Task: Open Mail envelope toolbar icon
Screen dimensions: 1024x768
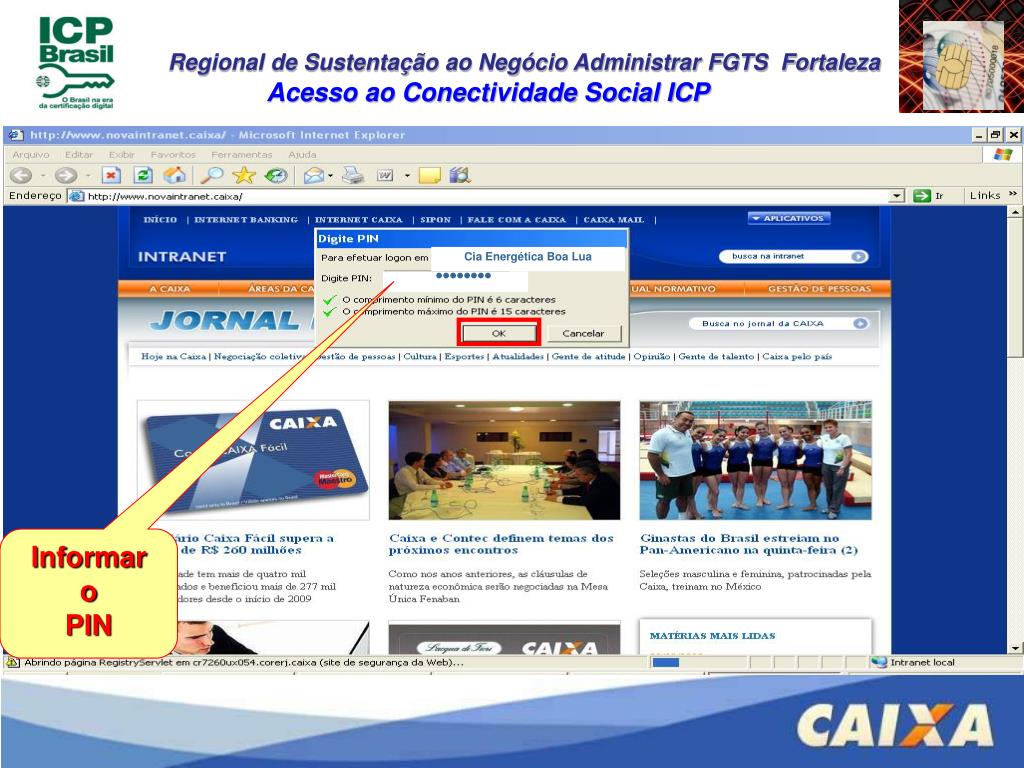Action: 314,175
